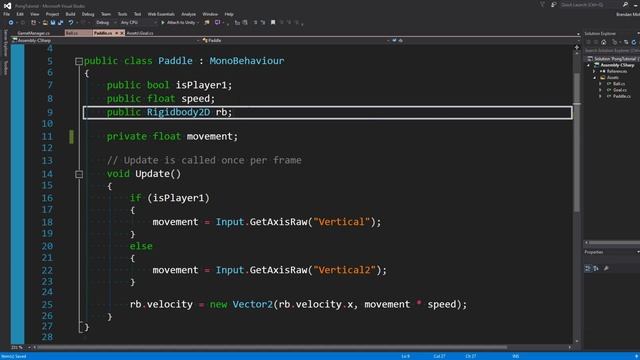Click the Navigate Backward toolbar icon
Screen dimensions: 640x360
(11, 22)
